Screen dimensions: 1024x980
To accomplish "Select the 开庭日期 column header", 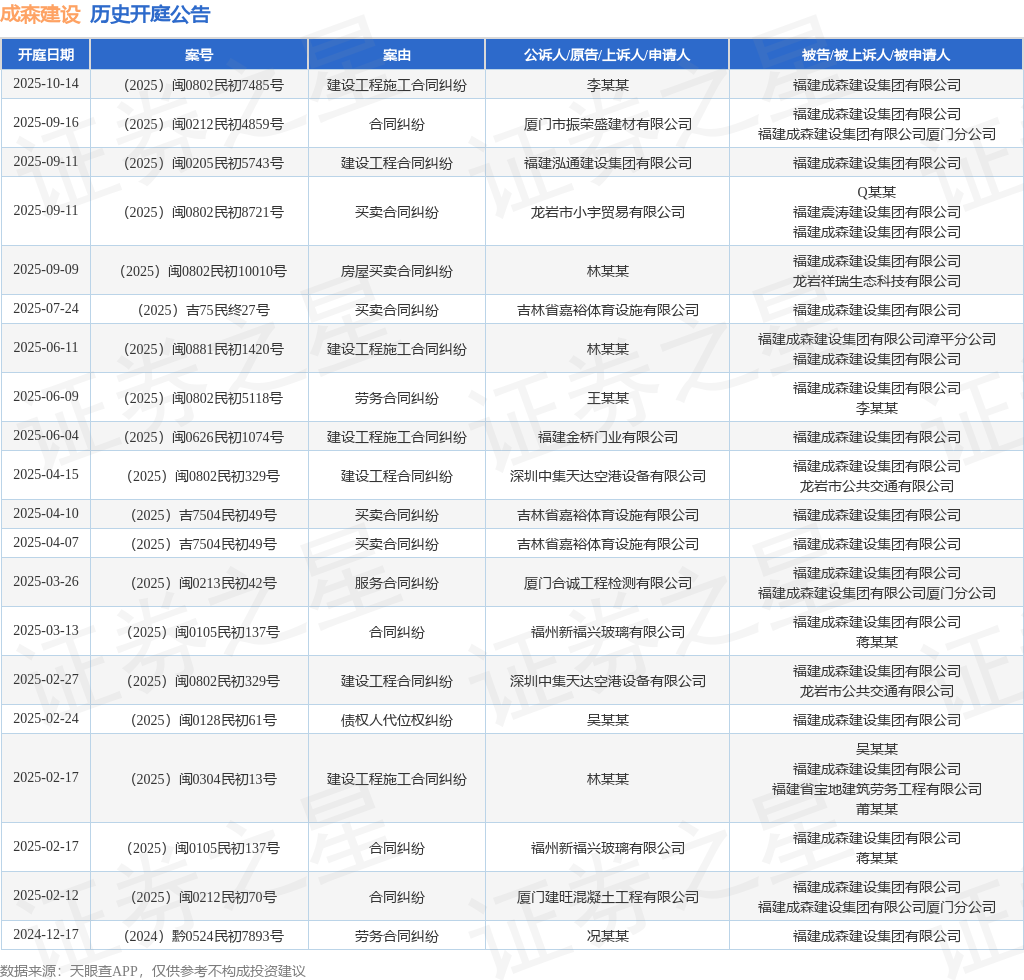I will coord(46,55).
